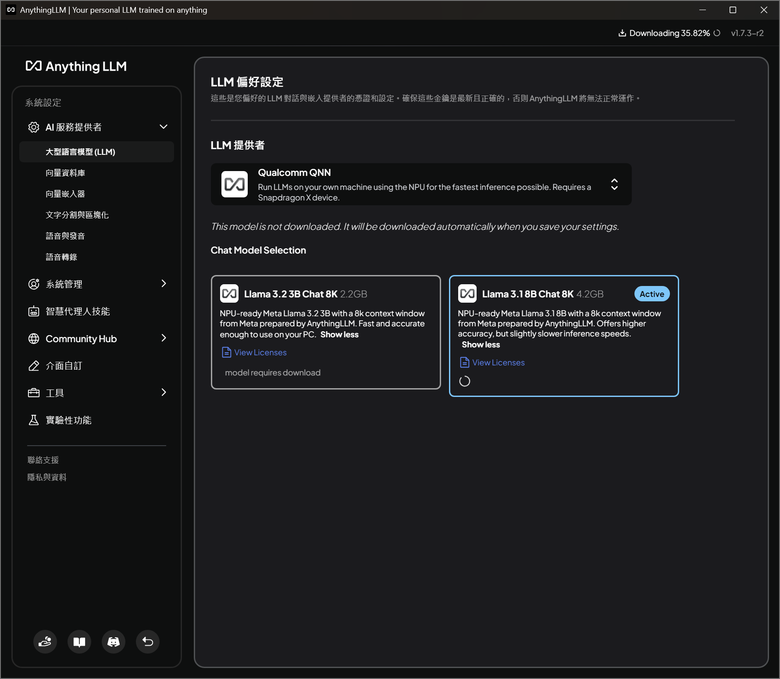Screen dimensions: 780x679
Task: Click the 實驗性功能 flask icon
Action: tap(33, 420)
